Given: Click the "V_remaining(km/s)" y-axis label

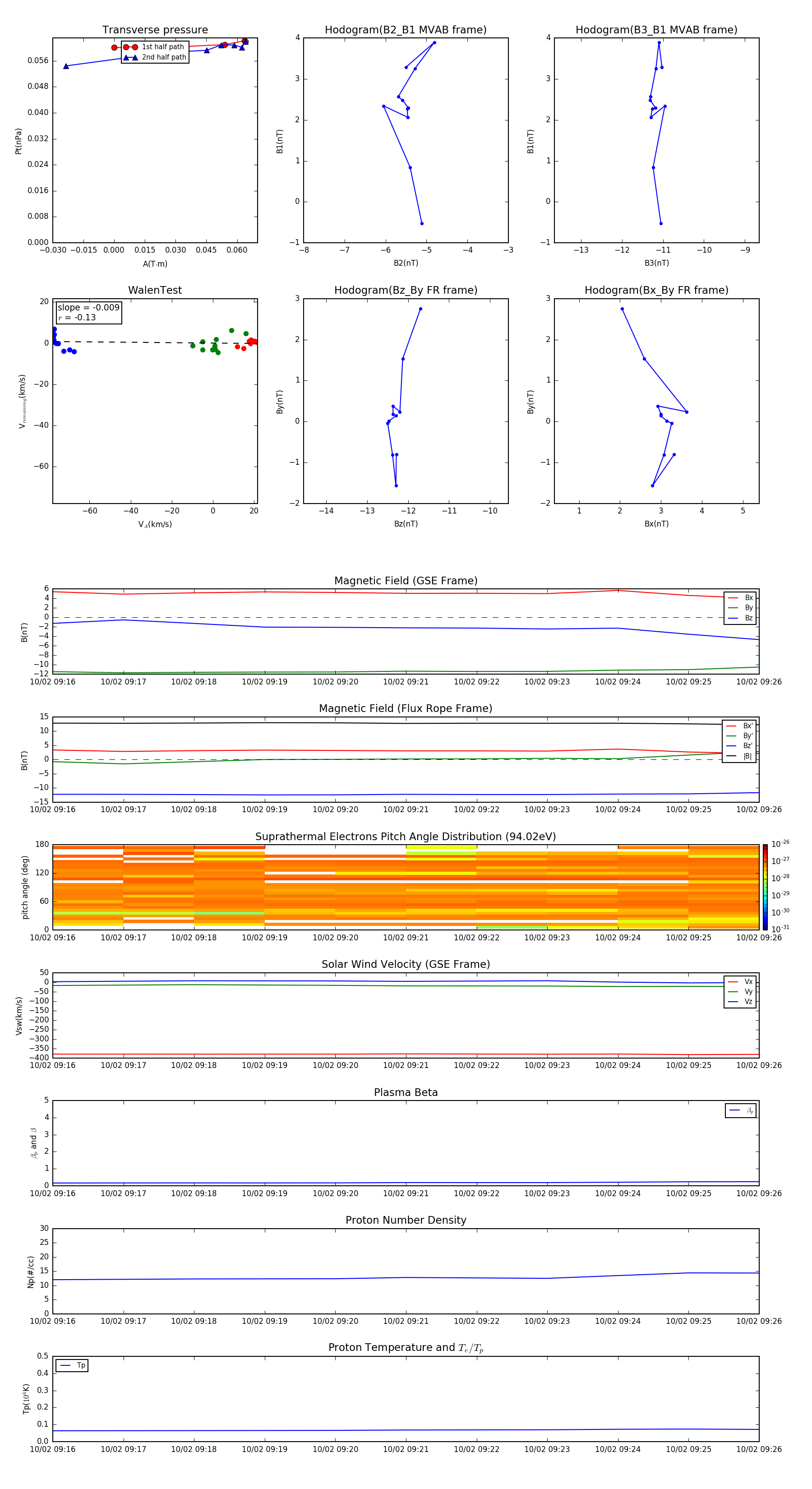Looking at the screenshot, I should click(22, 401).
